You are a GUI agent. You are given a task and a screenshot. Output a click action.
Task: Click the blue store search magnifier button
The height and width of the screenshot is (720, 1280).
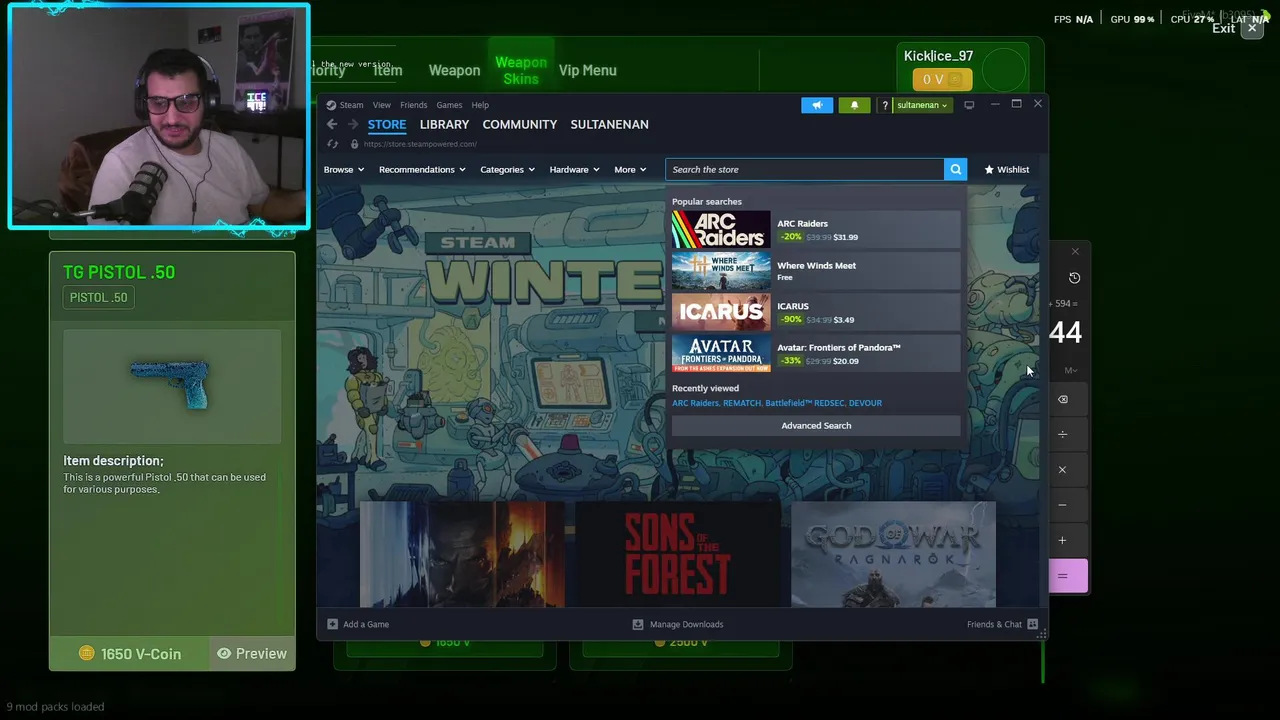[x=956, y=169]
